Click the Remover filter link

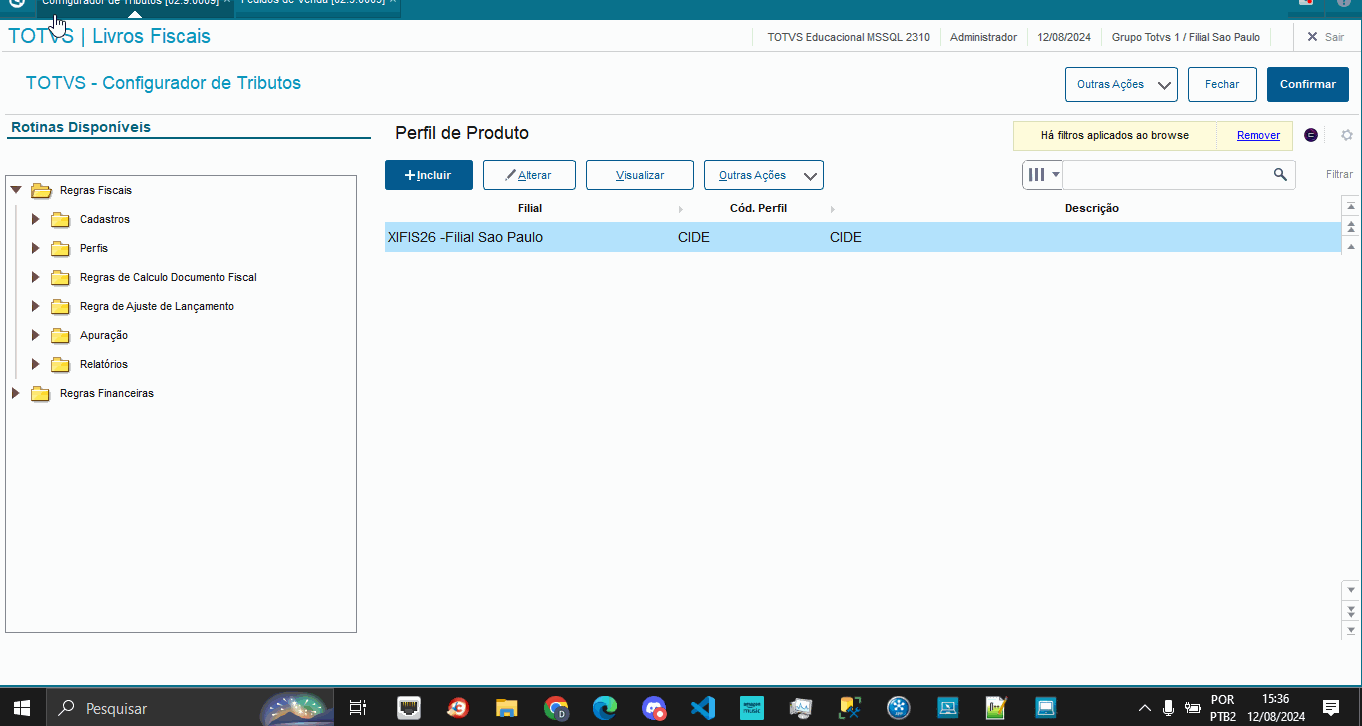click(x=1258, y=135)
